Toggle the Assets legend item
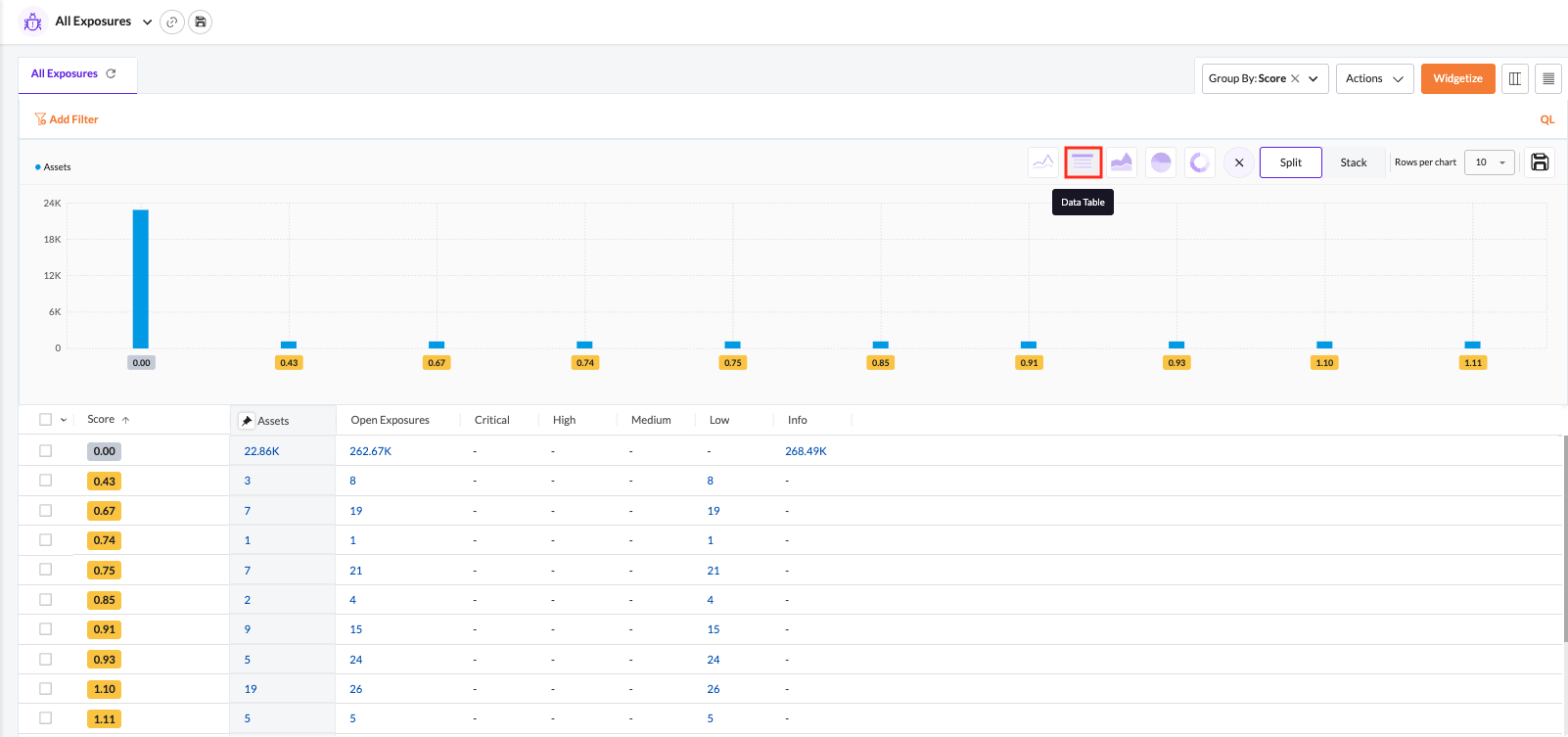The width and height of the screenshot is (1568, 737). [x=53, y=167]
